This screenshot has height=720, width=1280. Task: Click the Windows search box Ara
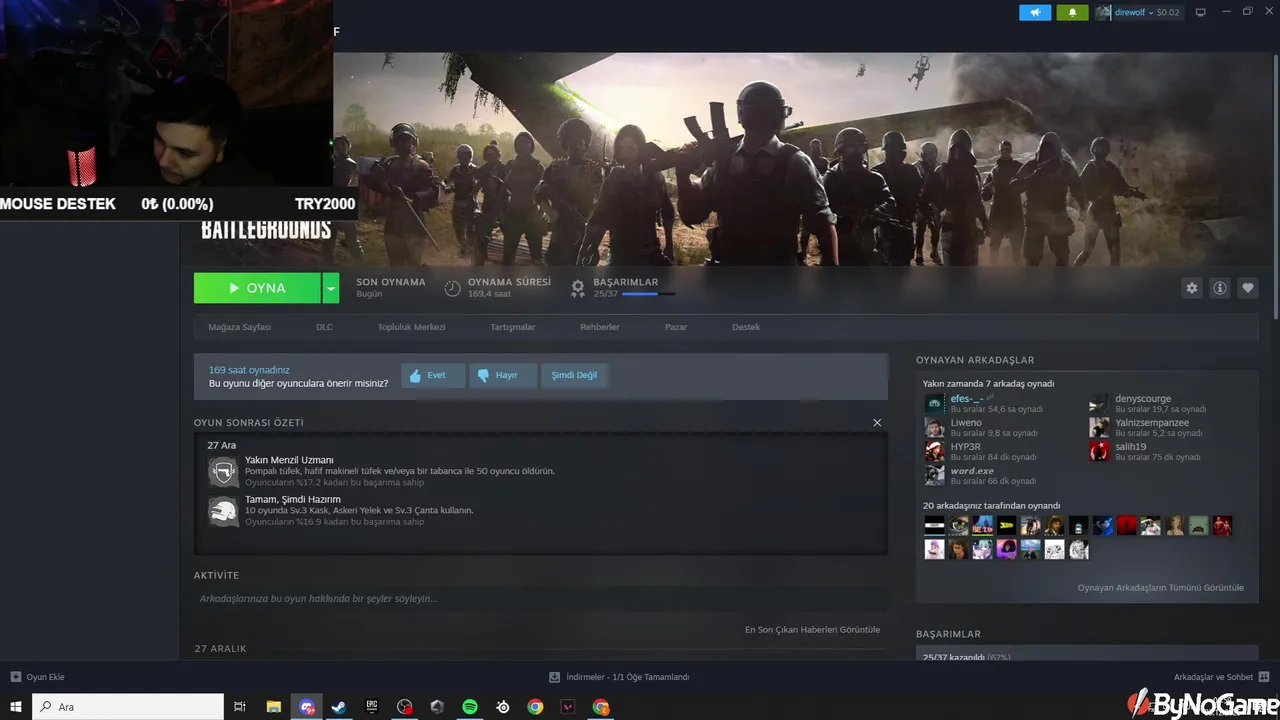click(128, 707)
